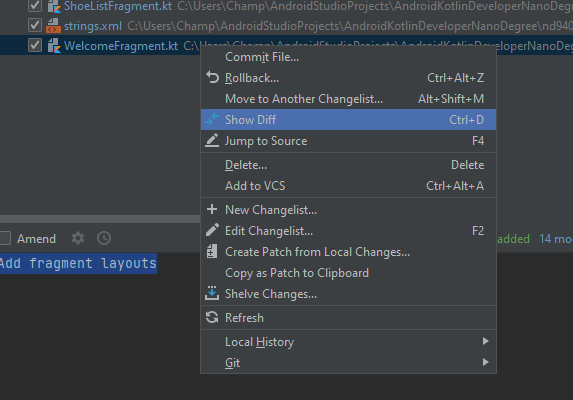Click the Show Diff arrows icon
573x400 pixels.
point(212,119)
